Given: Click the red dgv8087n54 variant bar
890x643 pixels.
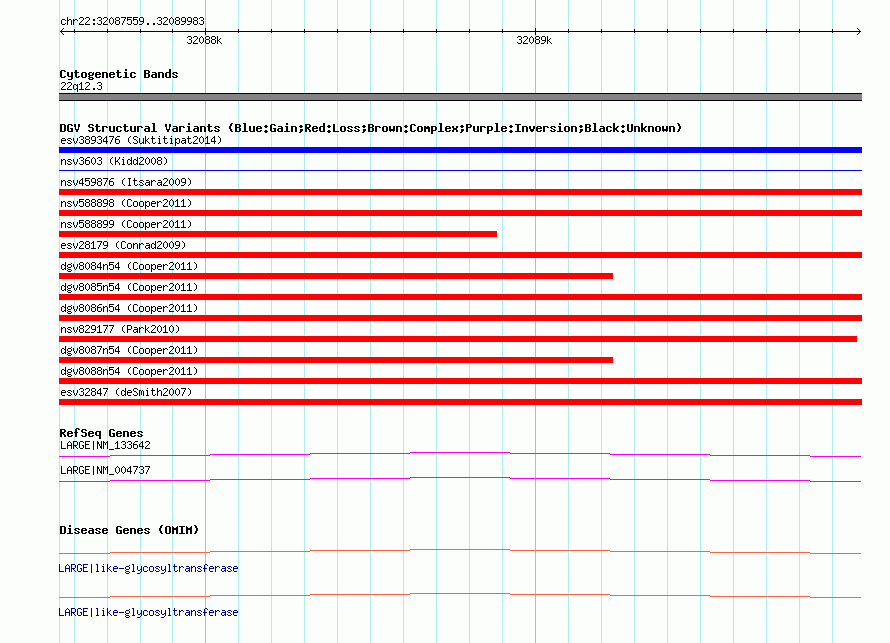Looking at the screenshot, I should click(x=336, y=360).
